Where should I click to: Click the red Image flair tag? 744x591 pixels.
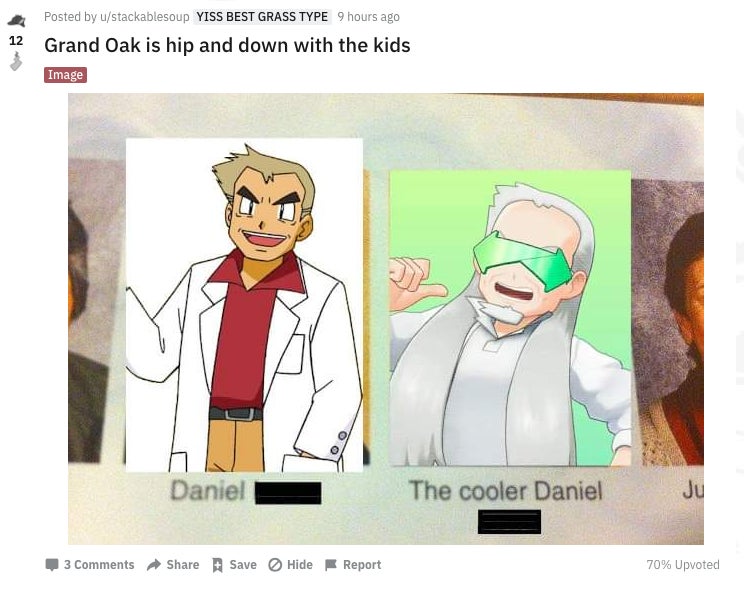[x=65, y=75]
